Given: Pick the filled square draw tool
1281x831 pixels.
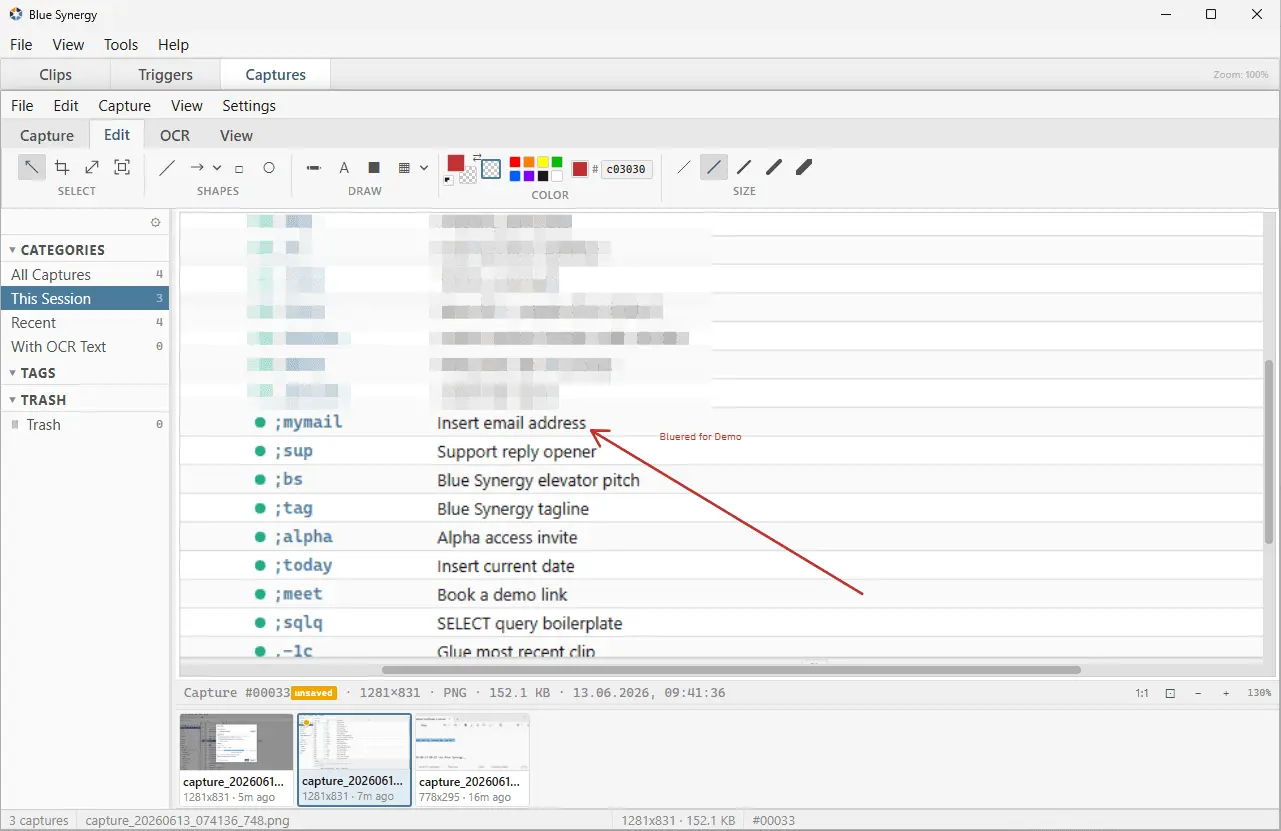Looking at the screenshot, I should point(374,168).
